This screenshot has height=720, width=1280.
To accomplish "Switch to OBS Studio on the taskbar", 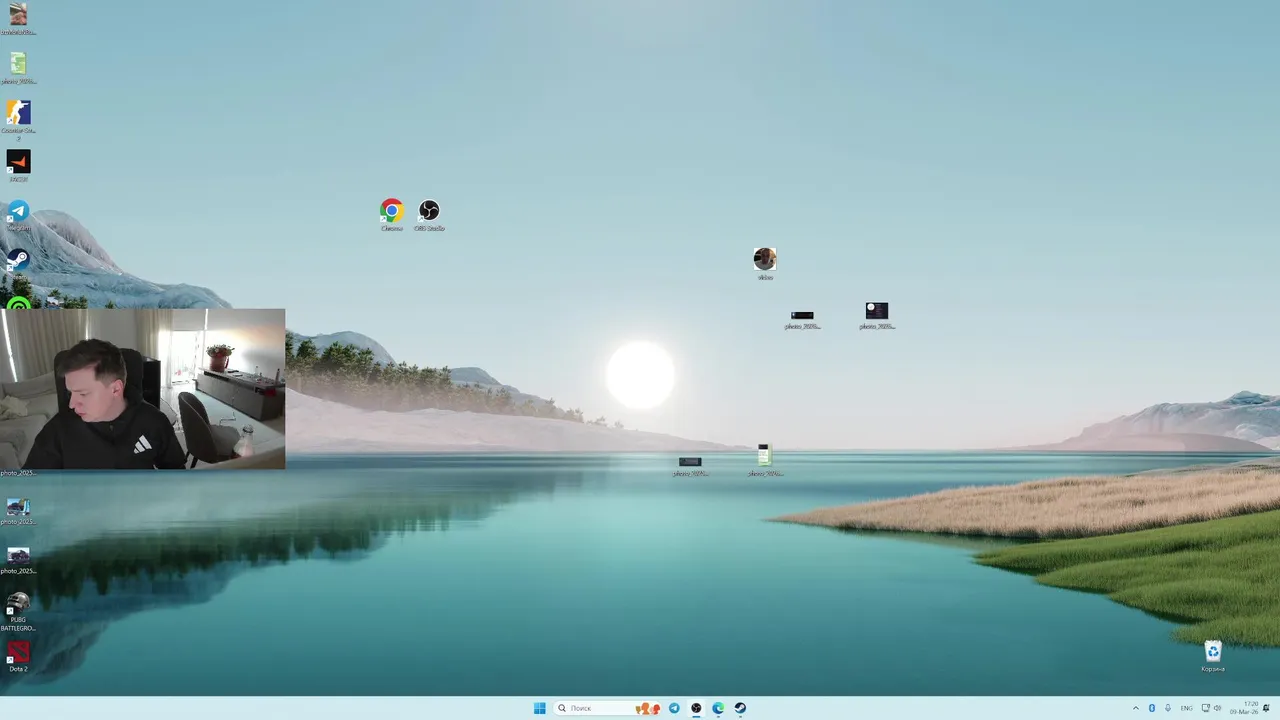I will click(696, 708).
